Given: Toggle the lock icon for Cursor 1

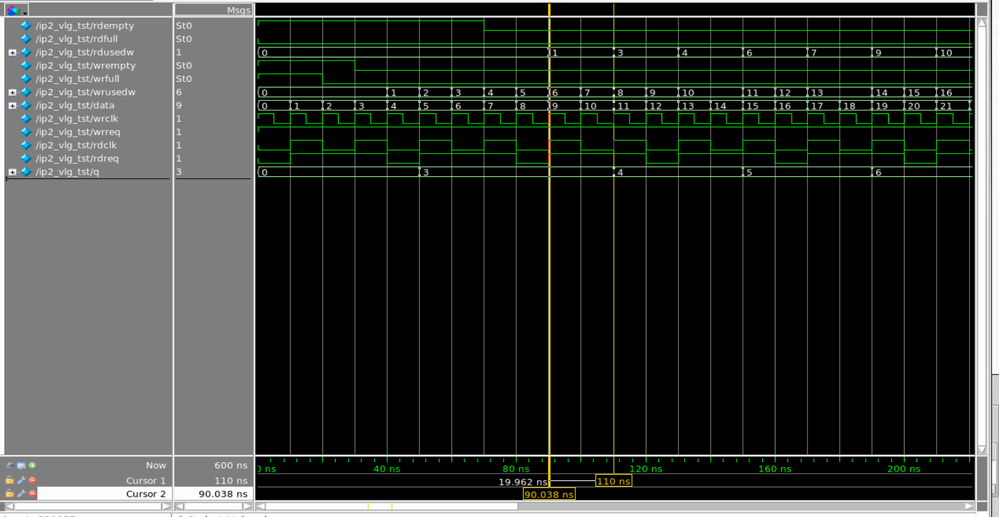Looking at the screenshot, I should [x=10, y=480].
